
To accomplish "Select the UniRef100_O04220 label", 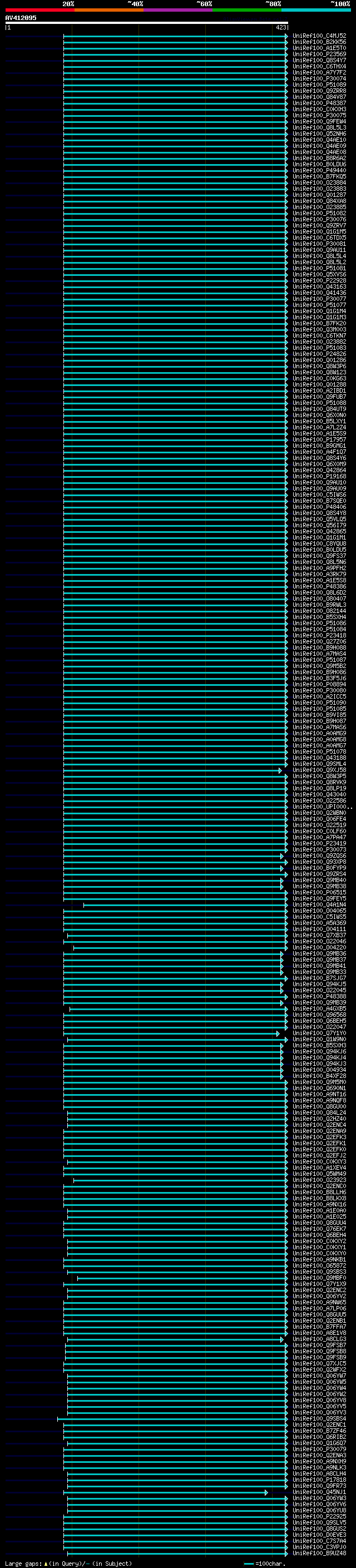I will tap(319, 948).
